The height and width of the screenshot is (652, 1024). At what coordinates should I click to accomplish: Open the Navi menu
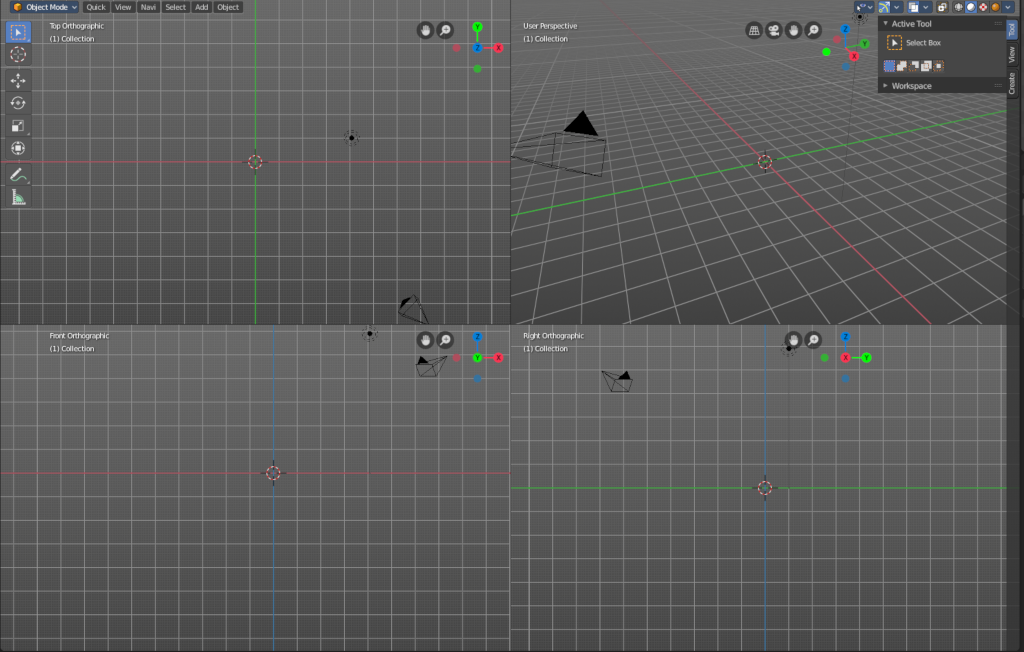pos(148,7)
